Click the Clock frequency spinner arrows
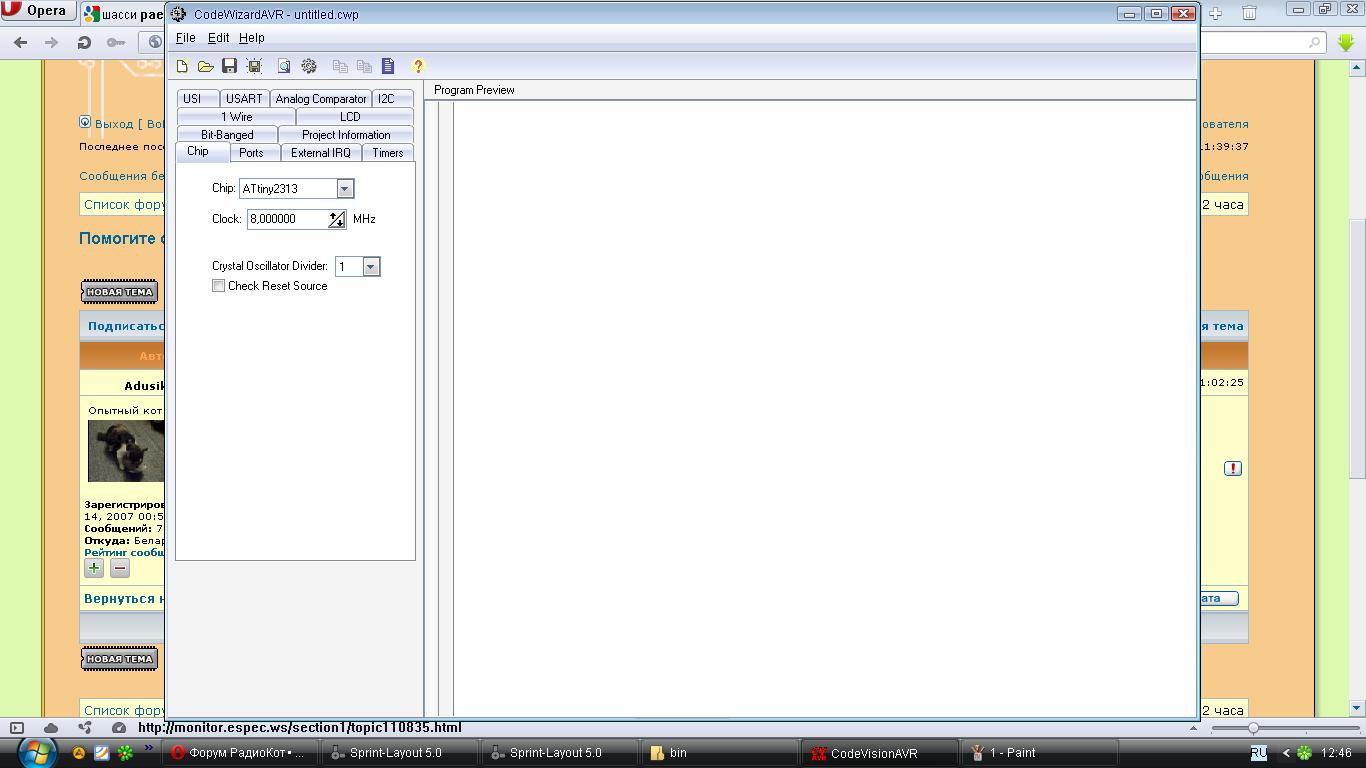The width and height of the screenshot is (1366, 768). point(337,219)
